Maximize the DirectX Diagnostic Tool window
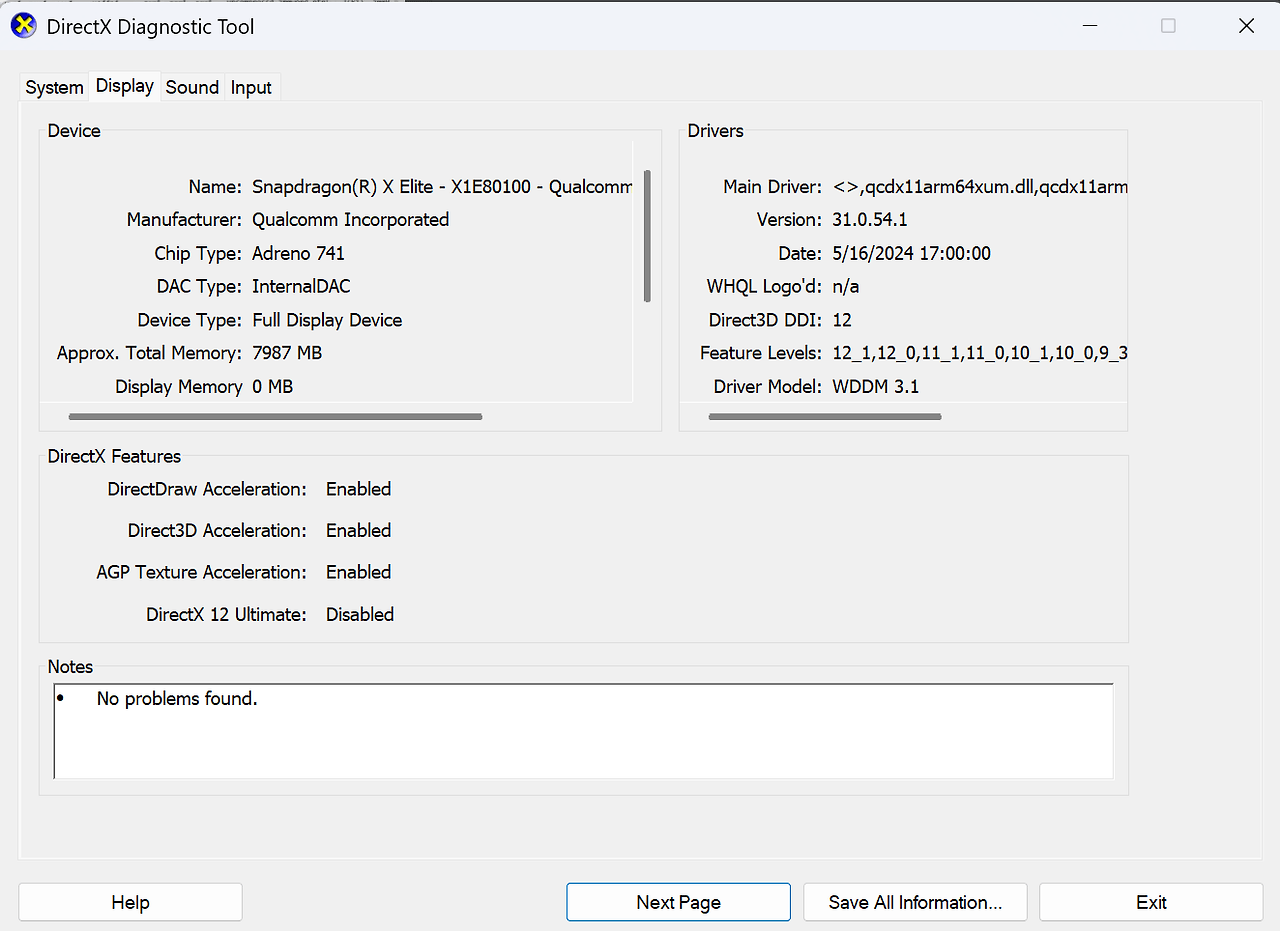 coord(1168,26)
